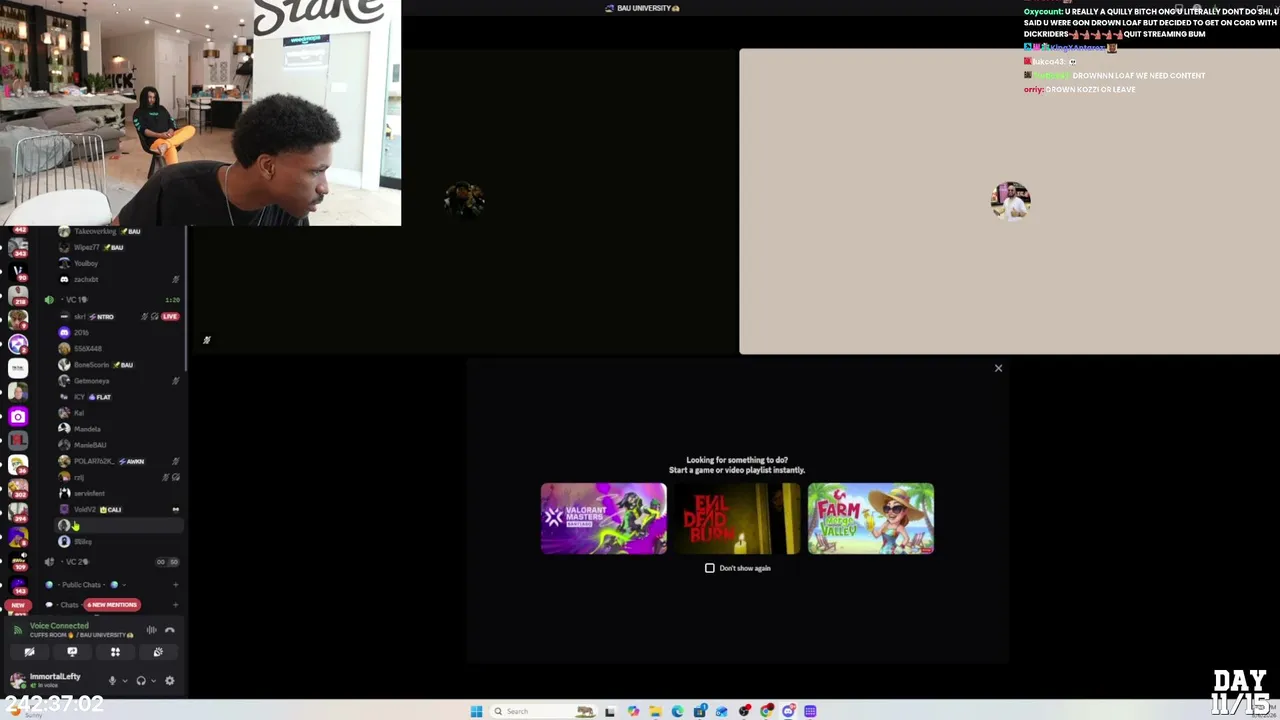
Task: Select user Youlboy in voice list
Action: [118, 263]
